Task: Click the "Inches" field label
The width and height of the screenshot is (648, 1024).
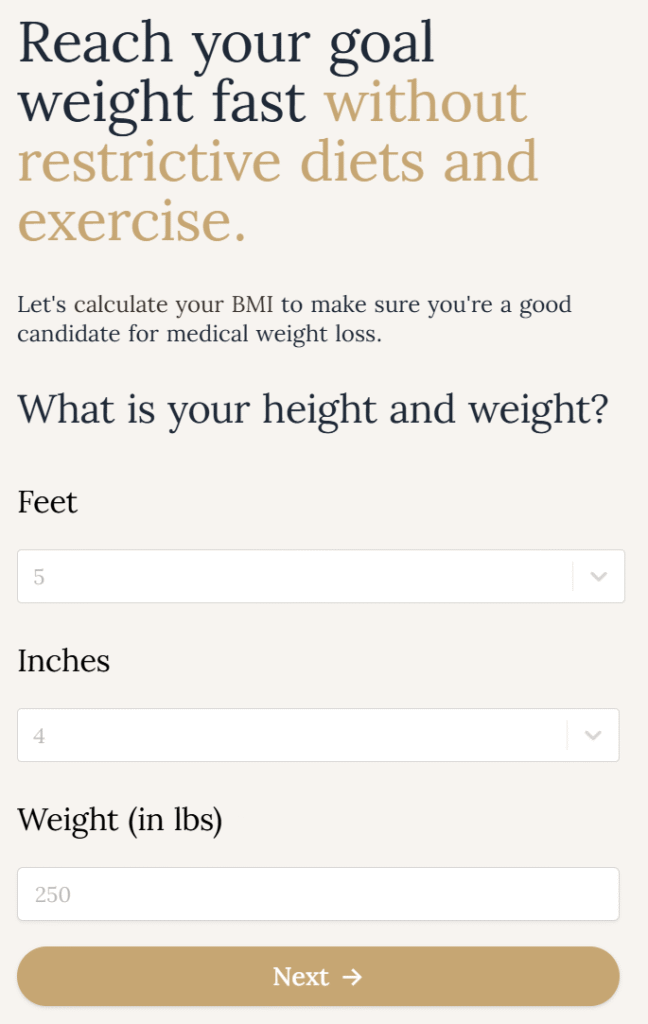Action: coord(63,661)
